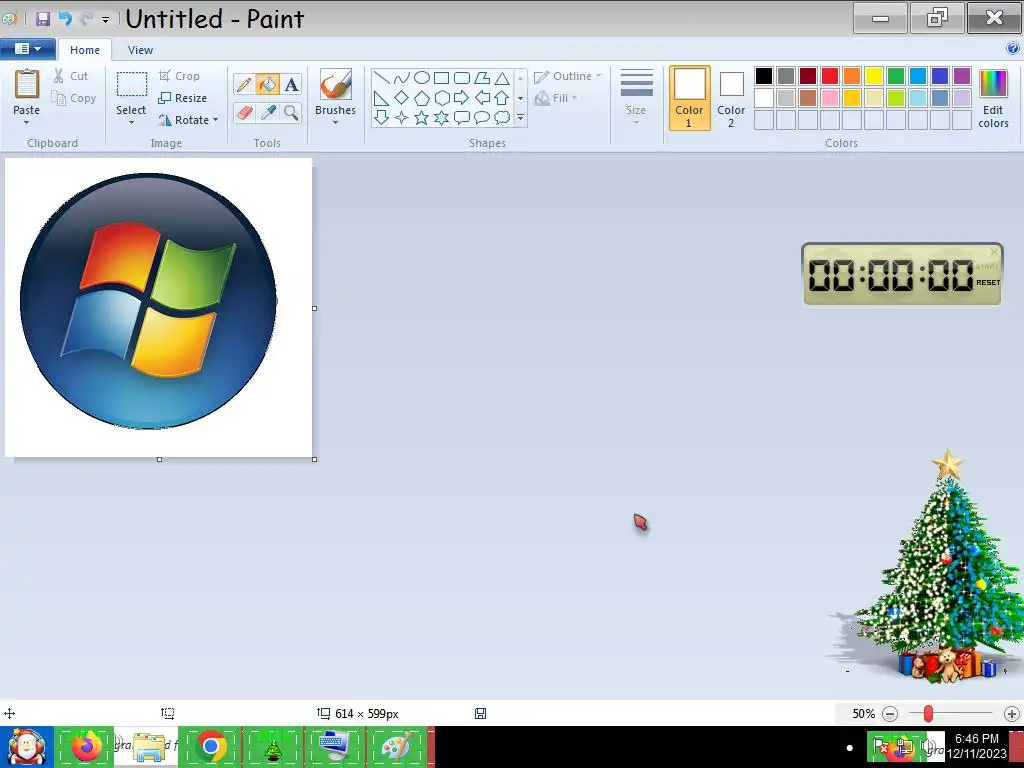
Task: Pick the black color swatch
Action: point(764,76)
